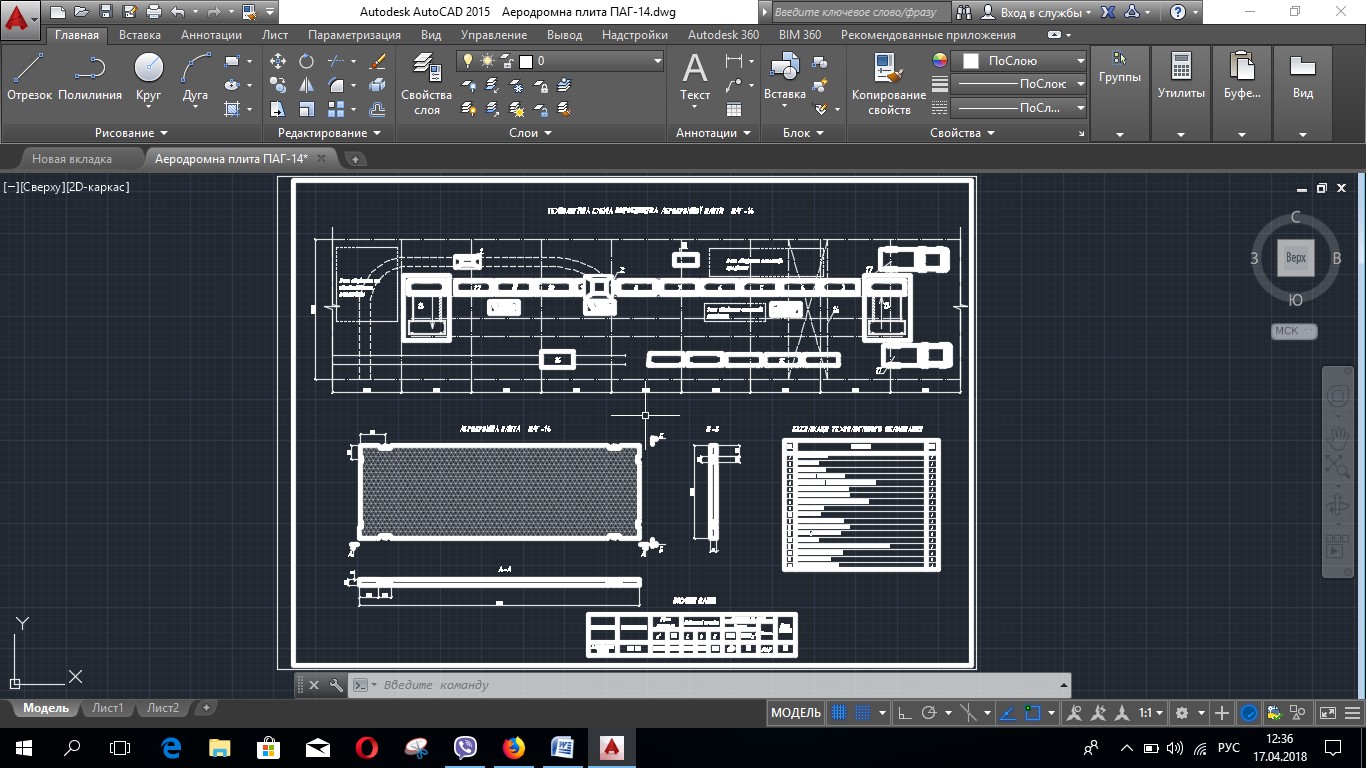
Task: Click the Вход в службы sign-in button
Action: pyautogui.click(x=1035, y=12)
